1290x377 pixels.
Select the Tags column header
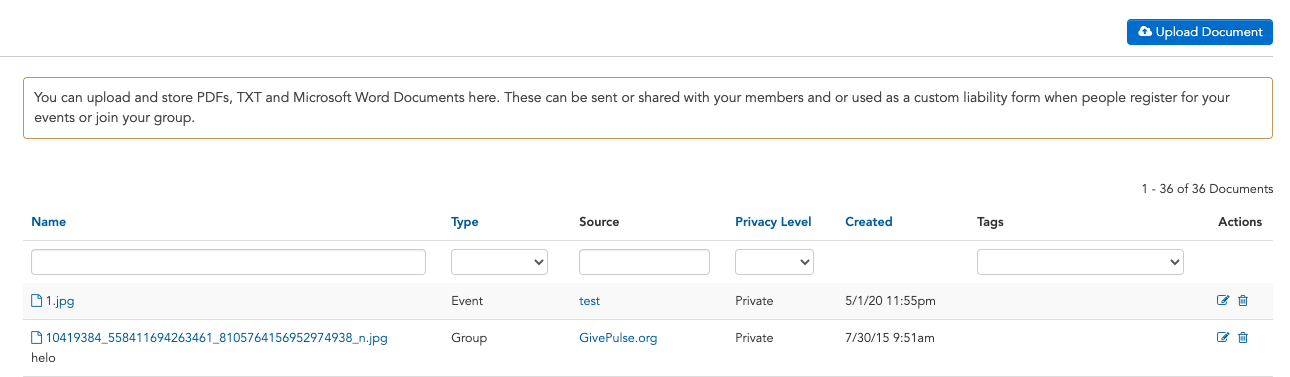pos(990,222)
